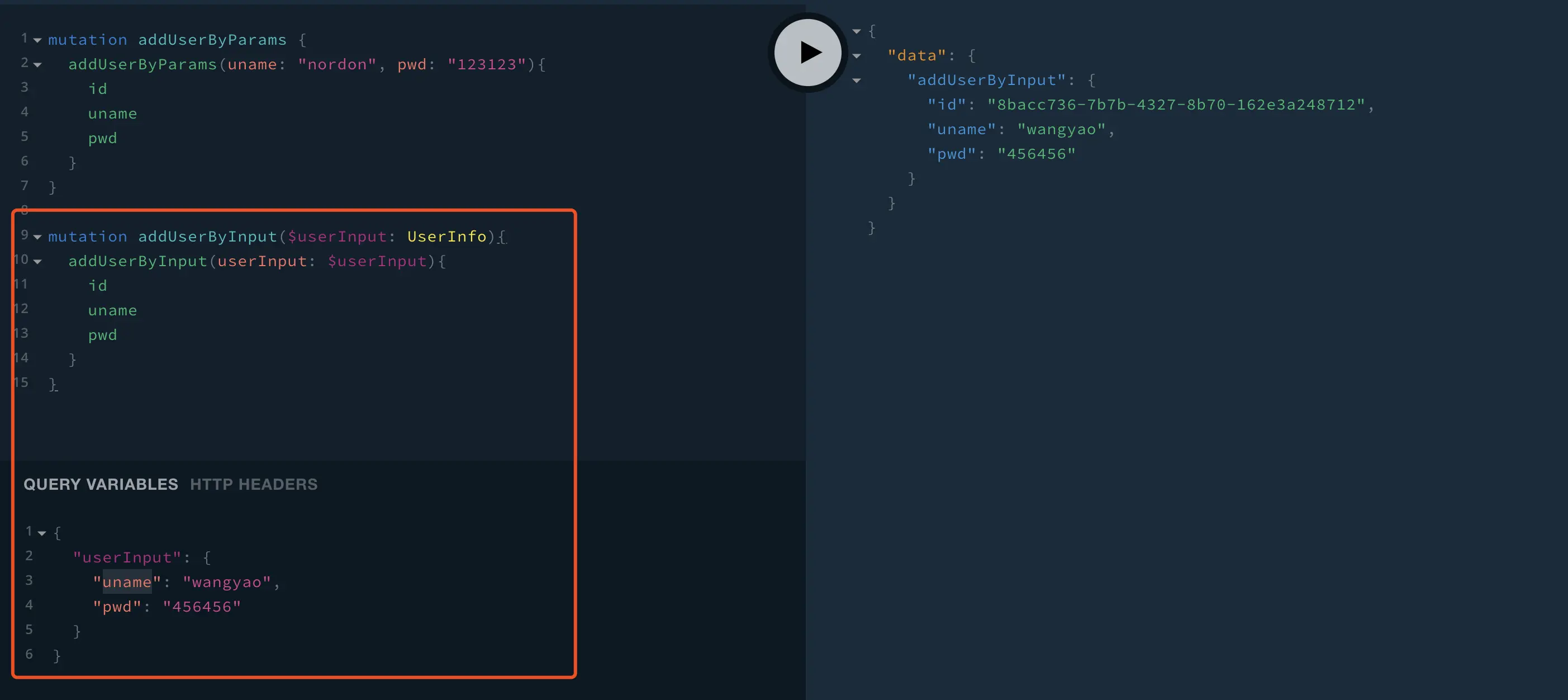Click the Execute Query play button
The image size is (1568, 700).
tap(807, 53)
